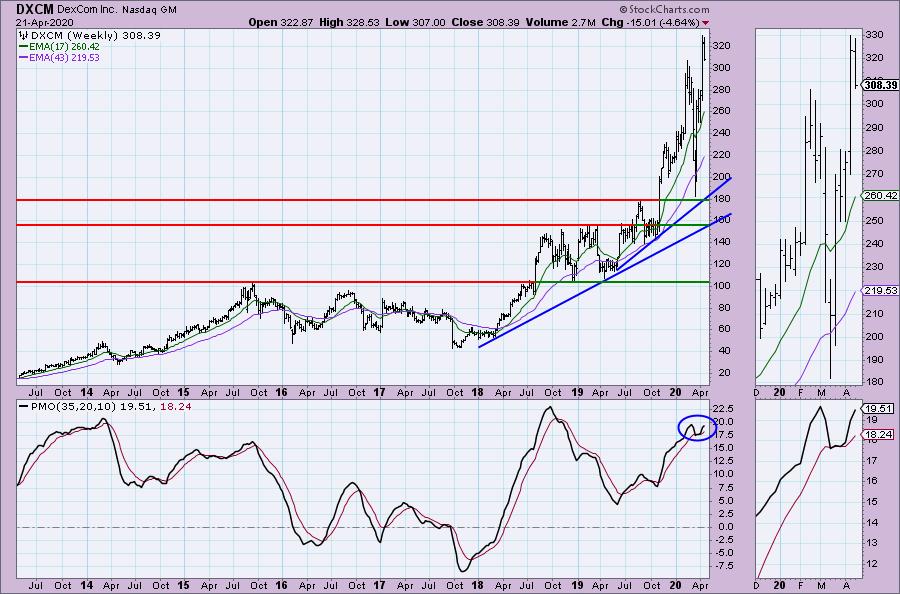Image resolution: width=900 pixels, height=594 pixels.
Task: Click the 22.5 level on PMO axis
Action: (x=722, y=409)
